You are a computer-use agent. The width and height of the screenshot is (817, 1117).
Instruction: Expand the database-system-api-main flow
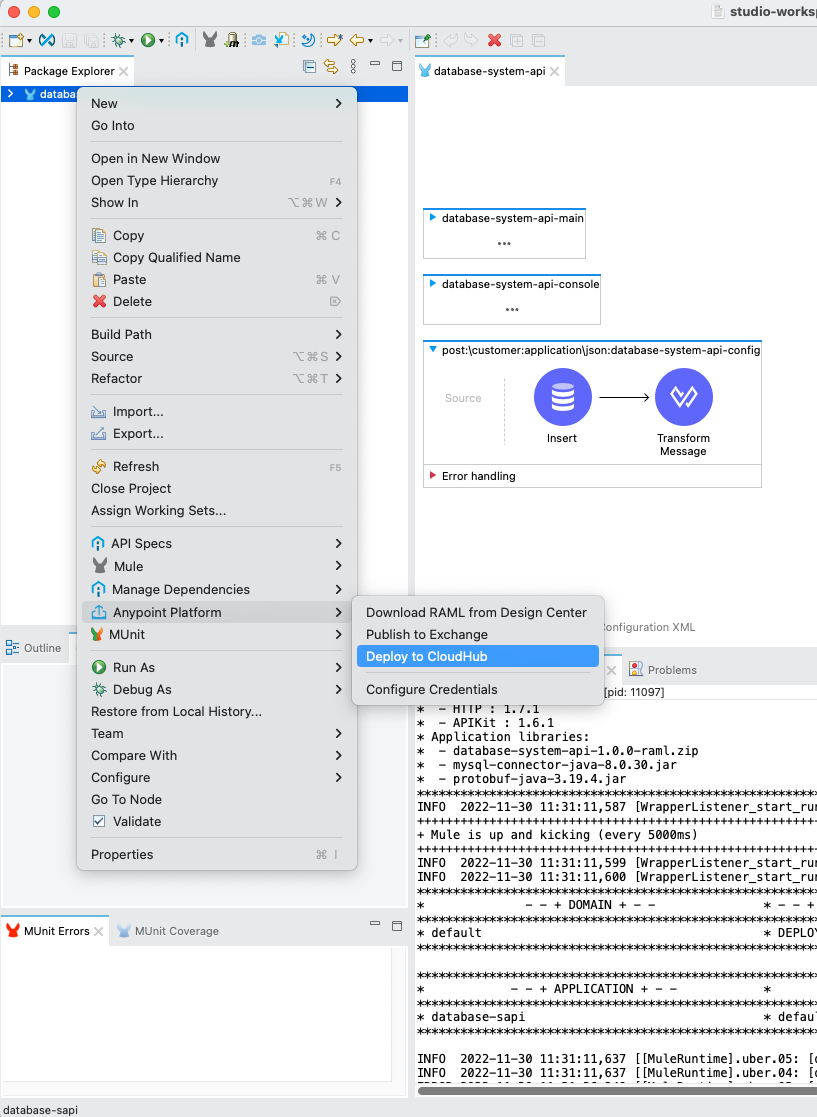(x=433, y=217)
